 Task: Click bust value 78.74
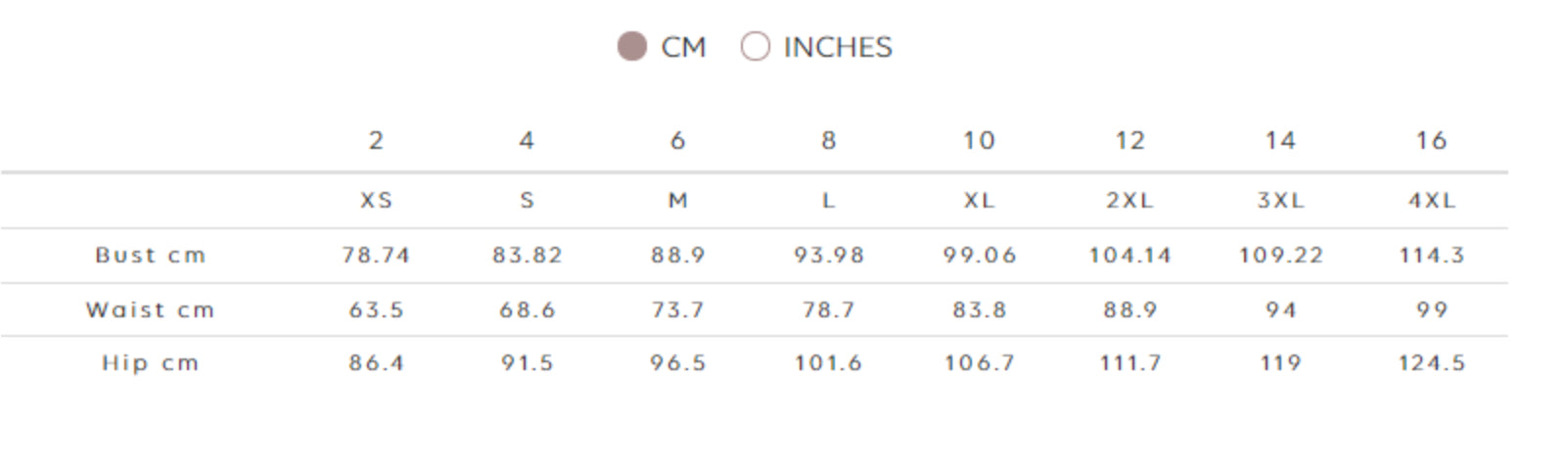[x=376, y=256]
